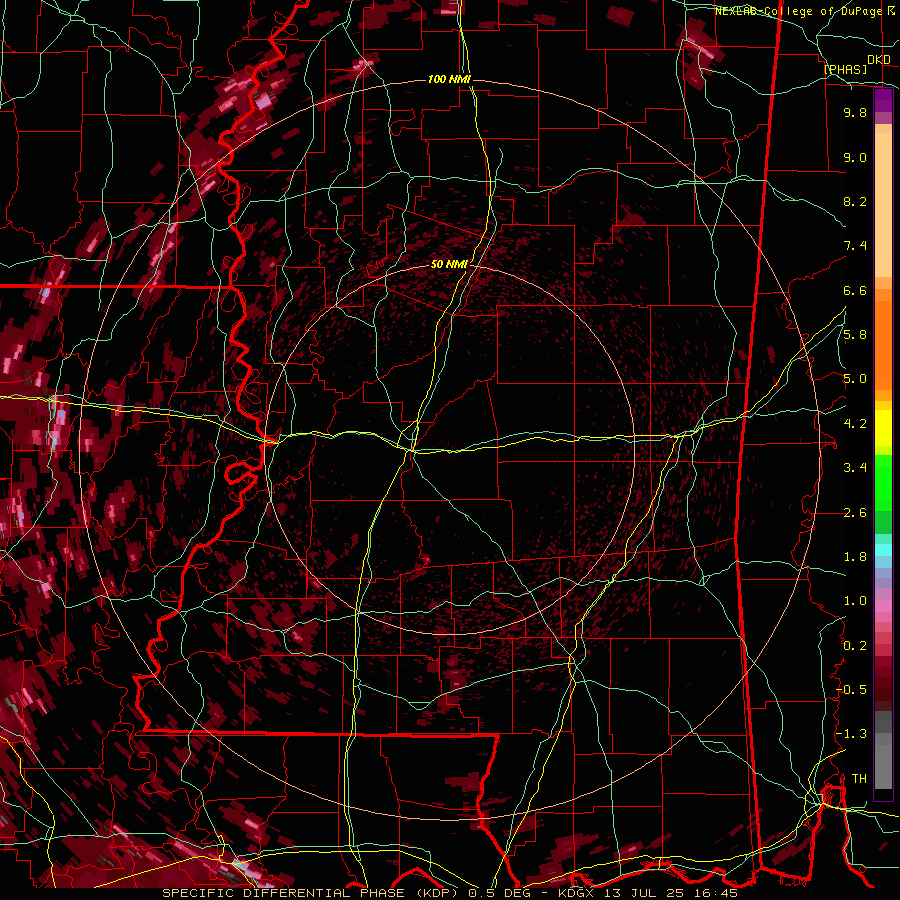
Task: Click the 2.6 scale value
Action: tap(855, 513)
